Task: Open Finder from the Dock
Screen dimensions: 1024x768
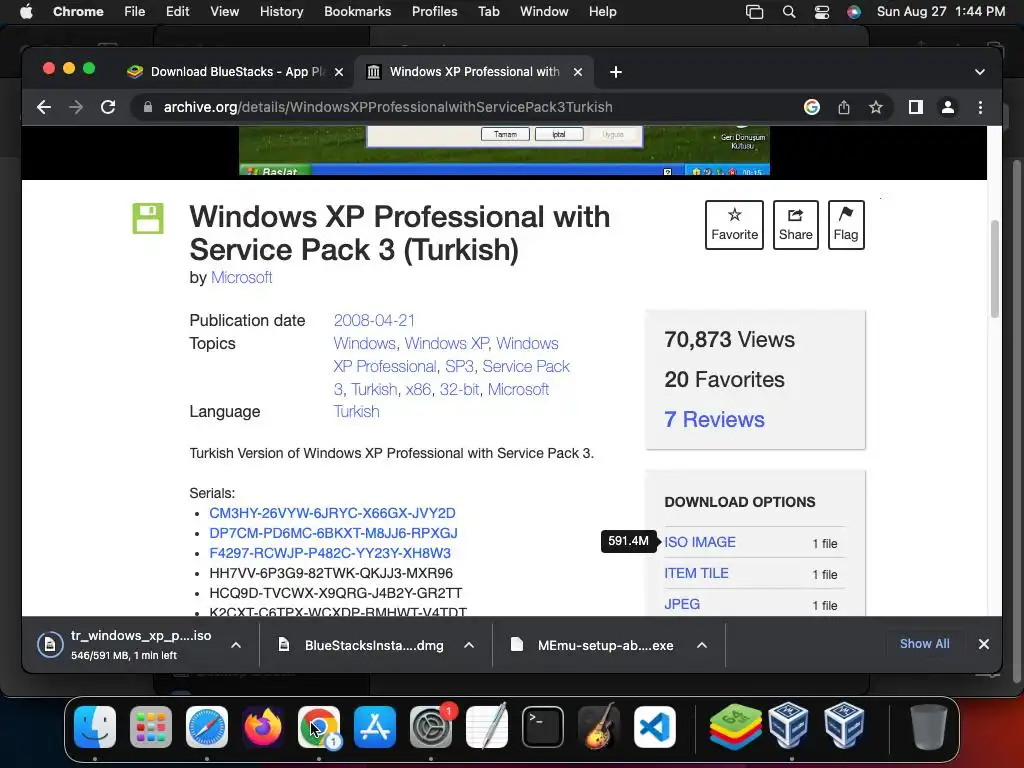Action: [x=95, y=727]
